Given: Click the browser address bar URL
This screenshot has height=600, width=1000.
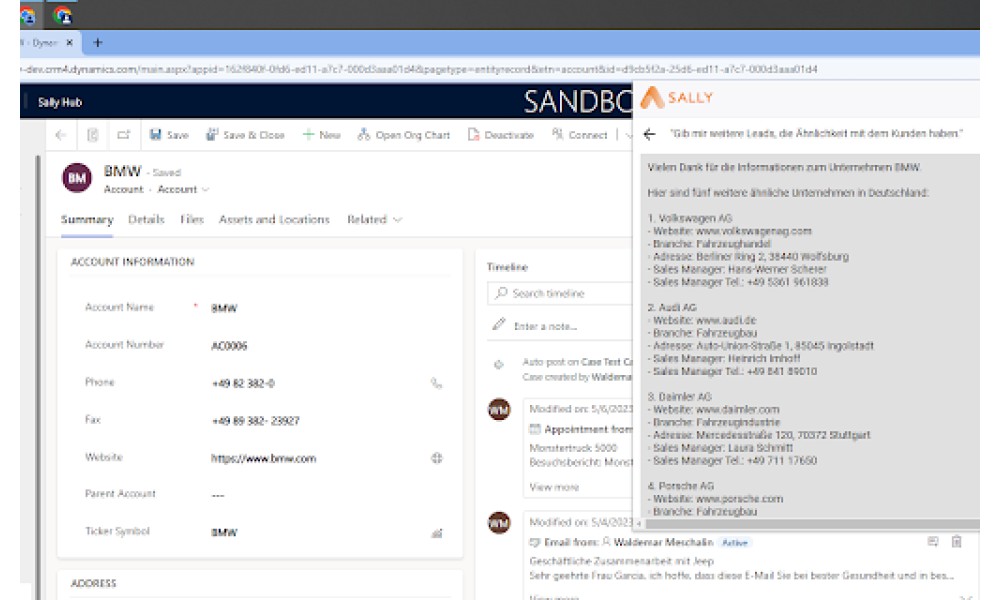Looking at the screenshot, I should click(x=421, y=69).
